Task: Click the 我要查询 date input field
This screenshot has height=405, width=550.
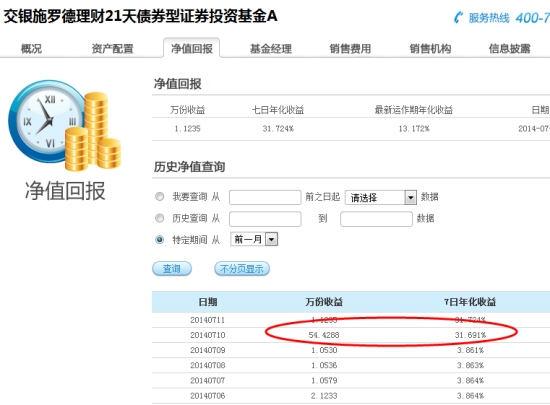Action: 265,197
